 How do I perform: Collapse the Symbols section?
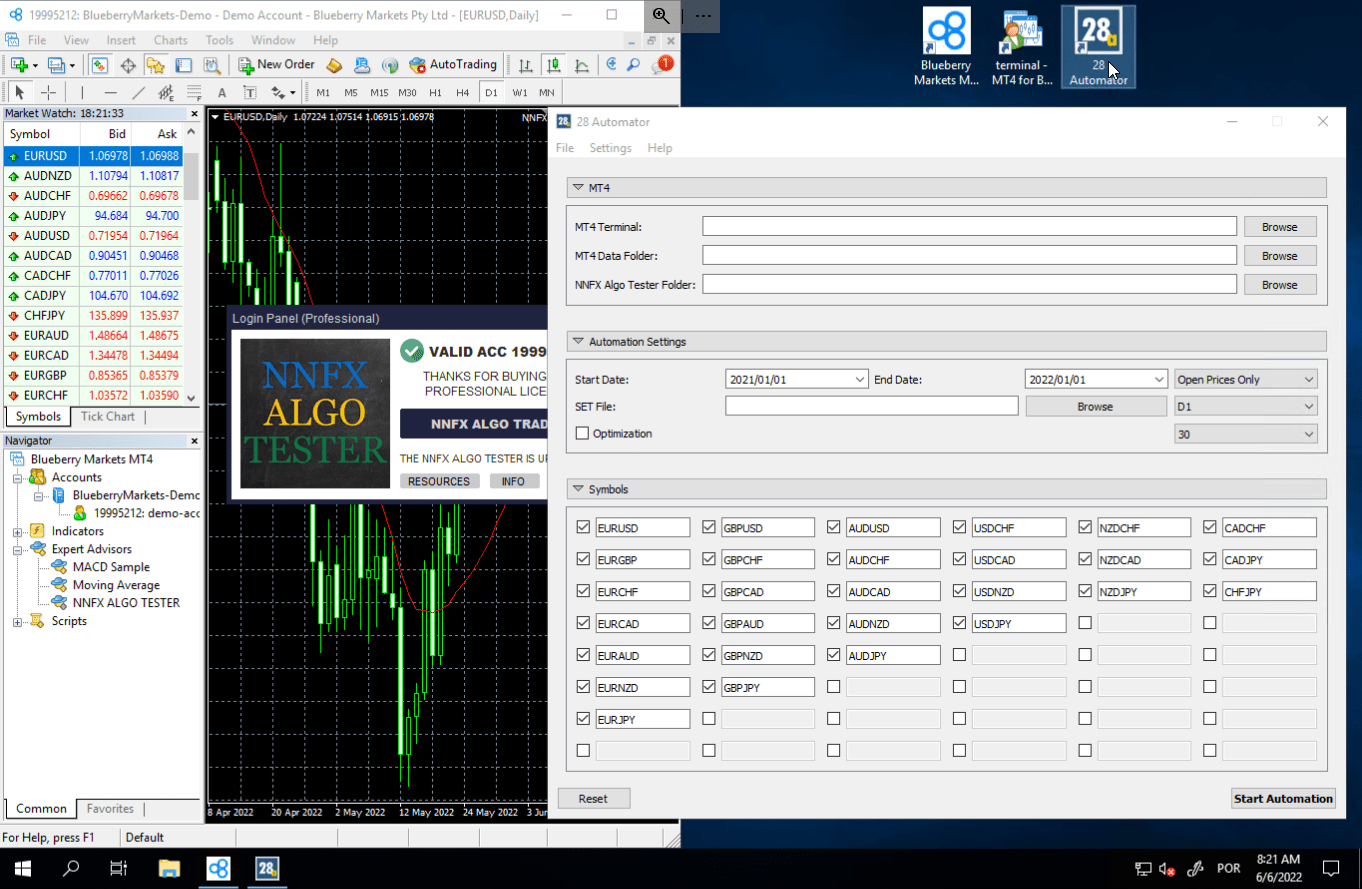coord(578,489)
